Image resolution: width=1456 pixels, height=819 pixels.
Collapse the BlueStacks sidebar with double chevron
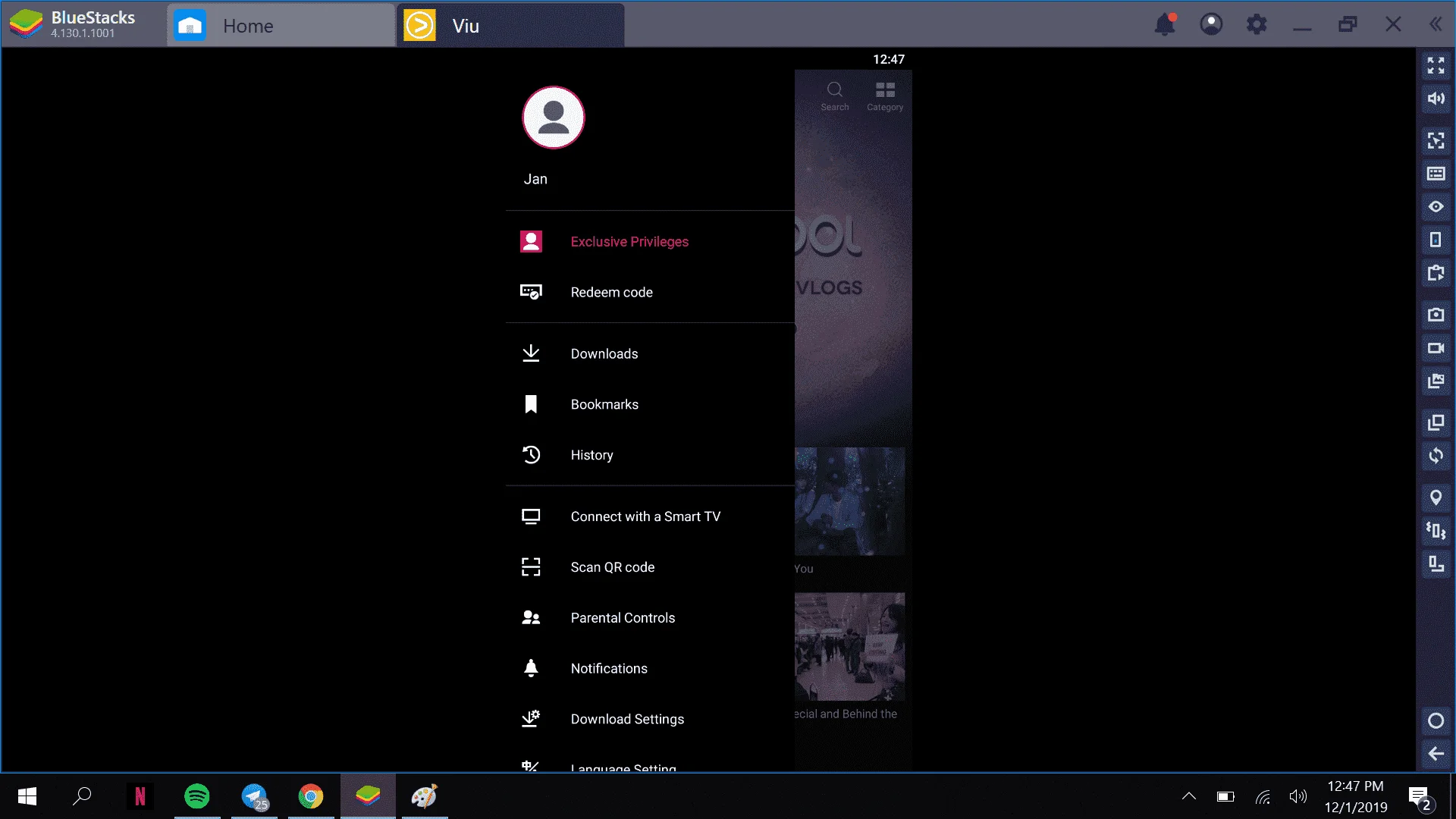tap(1436, 24)
